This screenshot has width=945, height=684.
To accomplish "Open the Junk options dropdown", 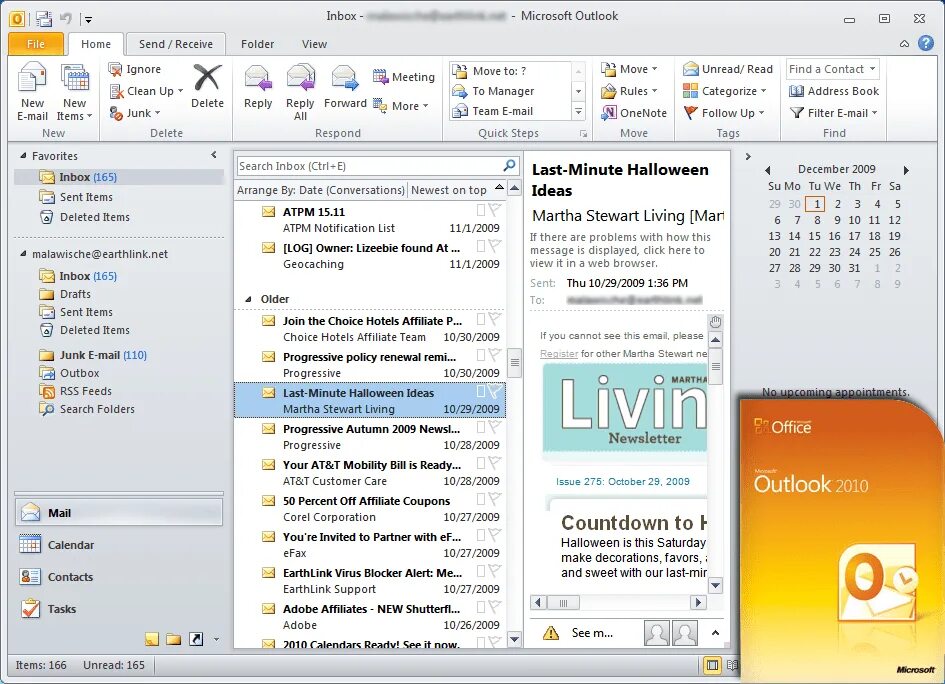I will [x=135, y=113].
